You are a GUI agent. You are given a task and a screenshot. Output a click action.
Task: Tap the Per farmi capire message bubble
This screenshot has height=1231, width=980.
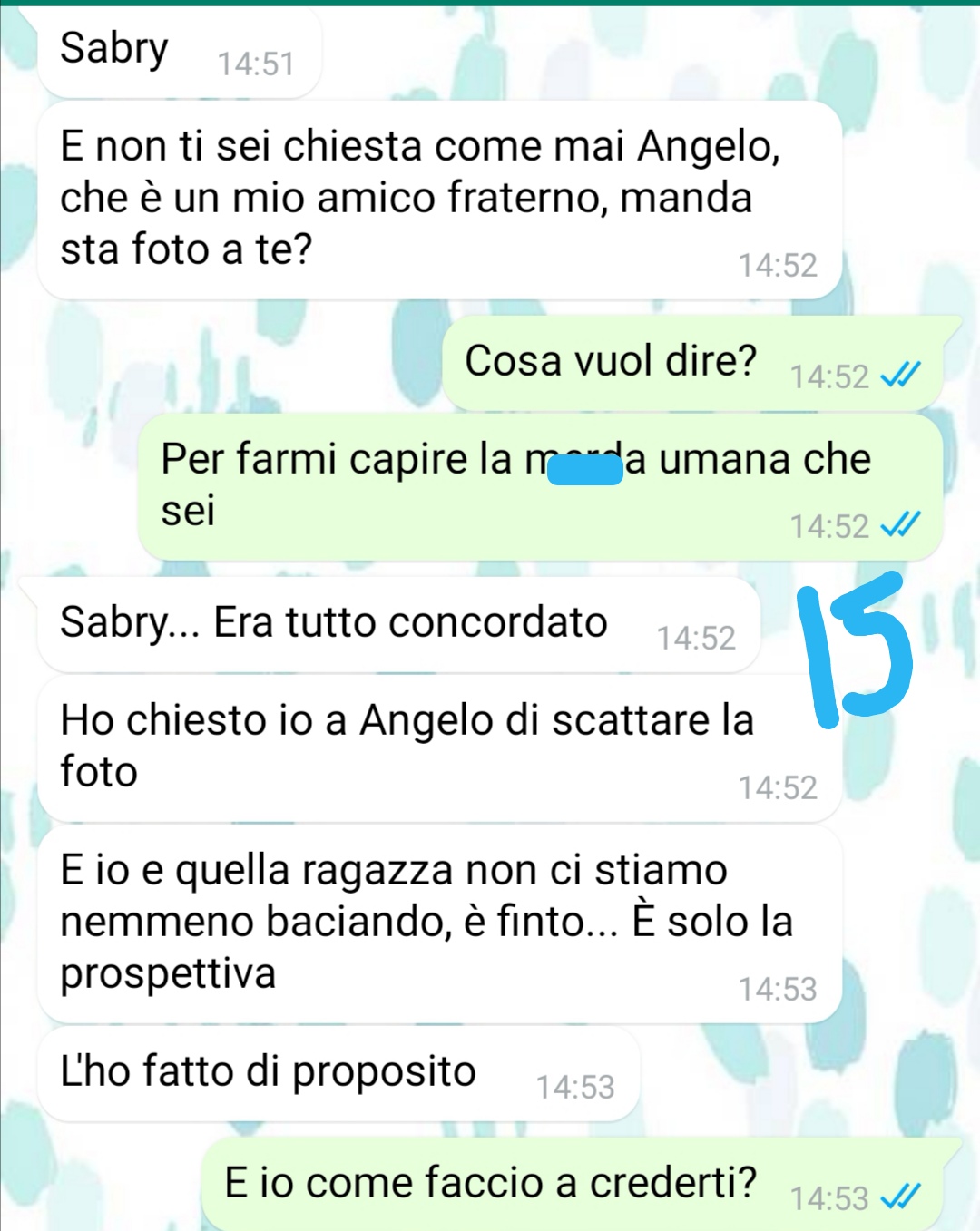click(x=541, y=487)
